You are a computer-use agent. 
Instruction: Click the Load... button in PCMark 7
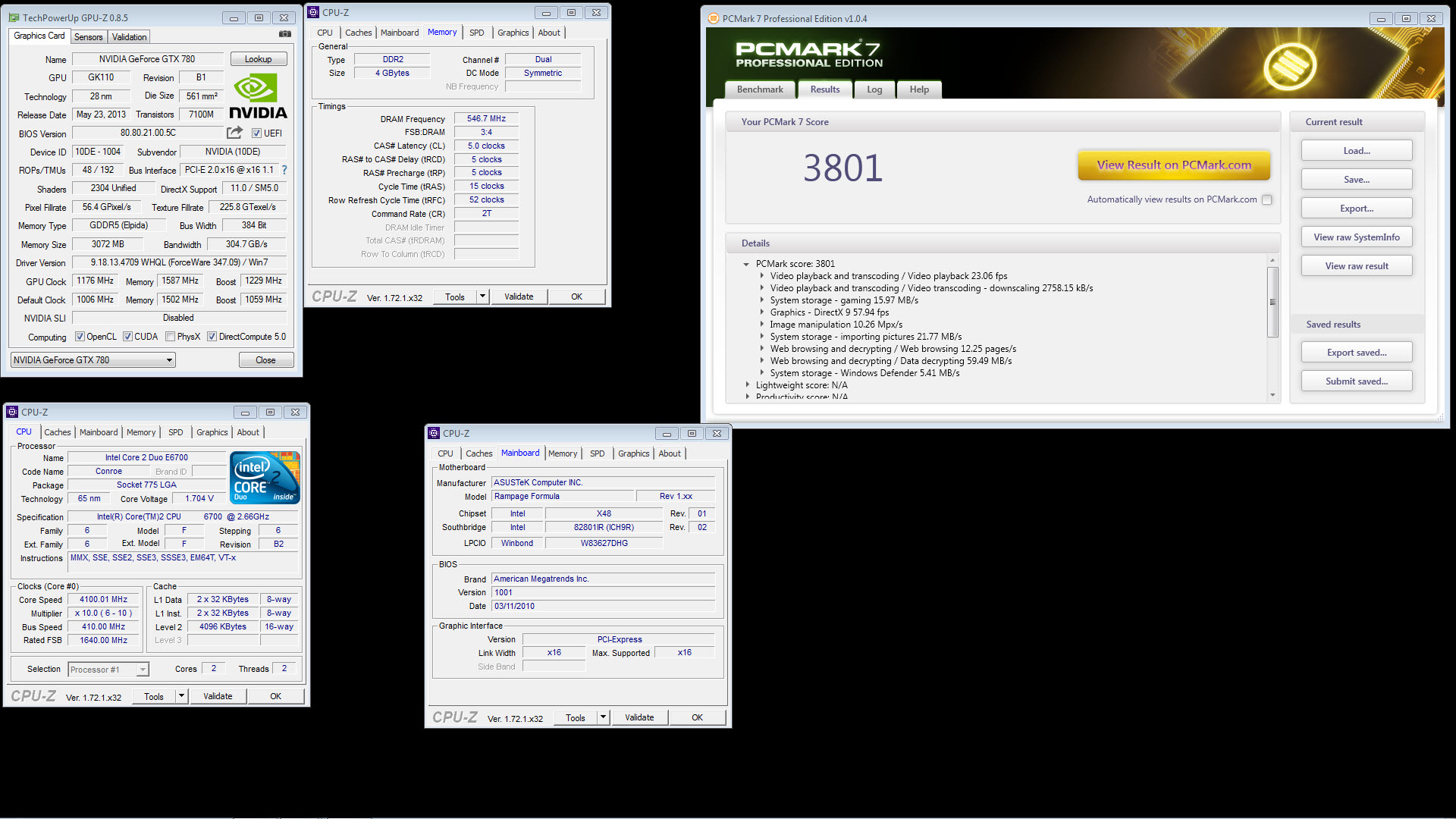[1357, 151]
